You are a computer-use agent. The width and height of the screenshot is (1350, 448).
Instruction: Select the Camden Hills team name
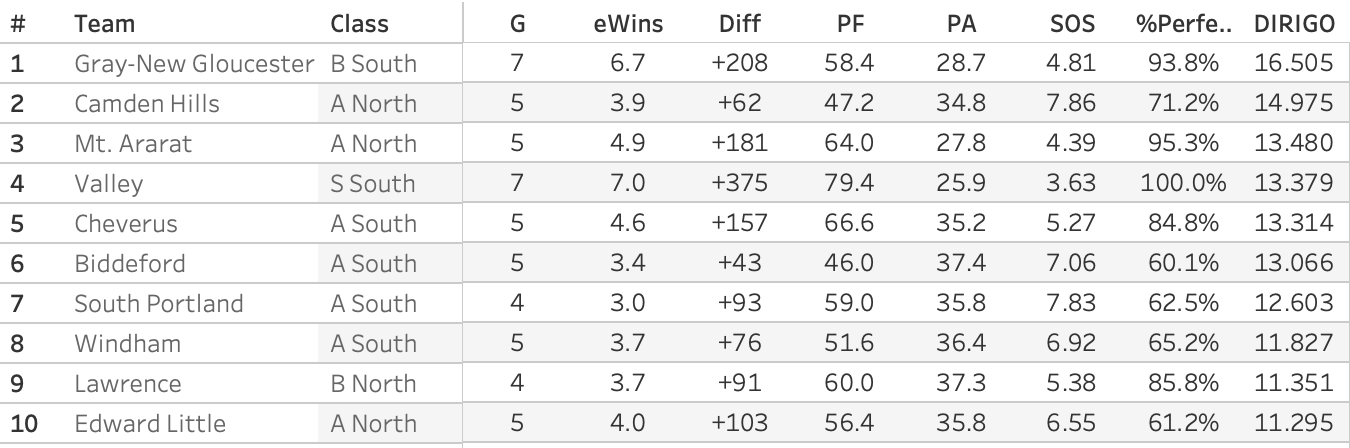[x=147, y=104]
